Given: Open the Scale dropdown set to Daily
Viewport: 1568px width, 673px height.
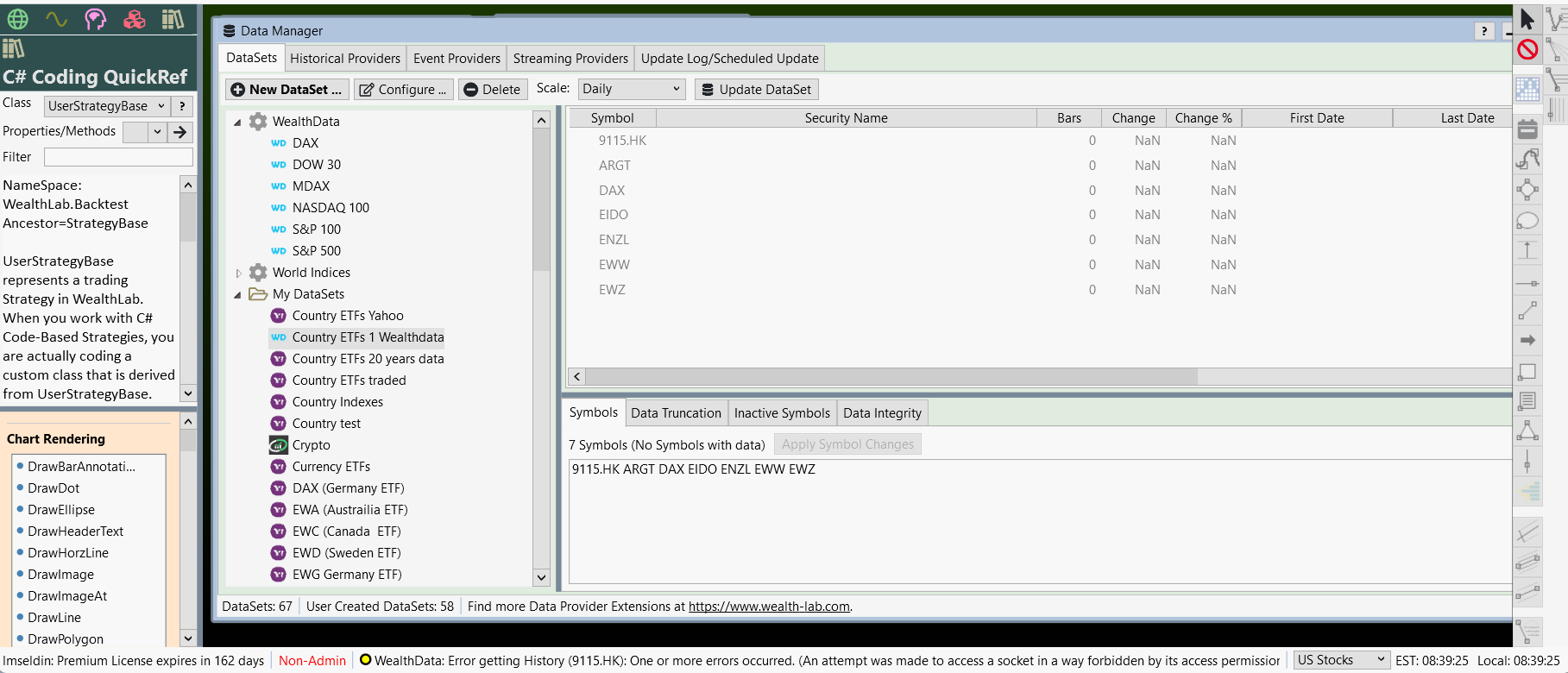Looking at the screenshot, I should 632,89.
